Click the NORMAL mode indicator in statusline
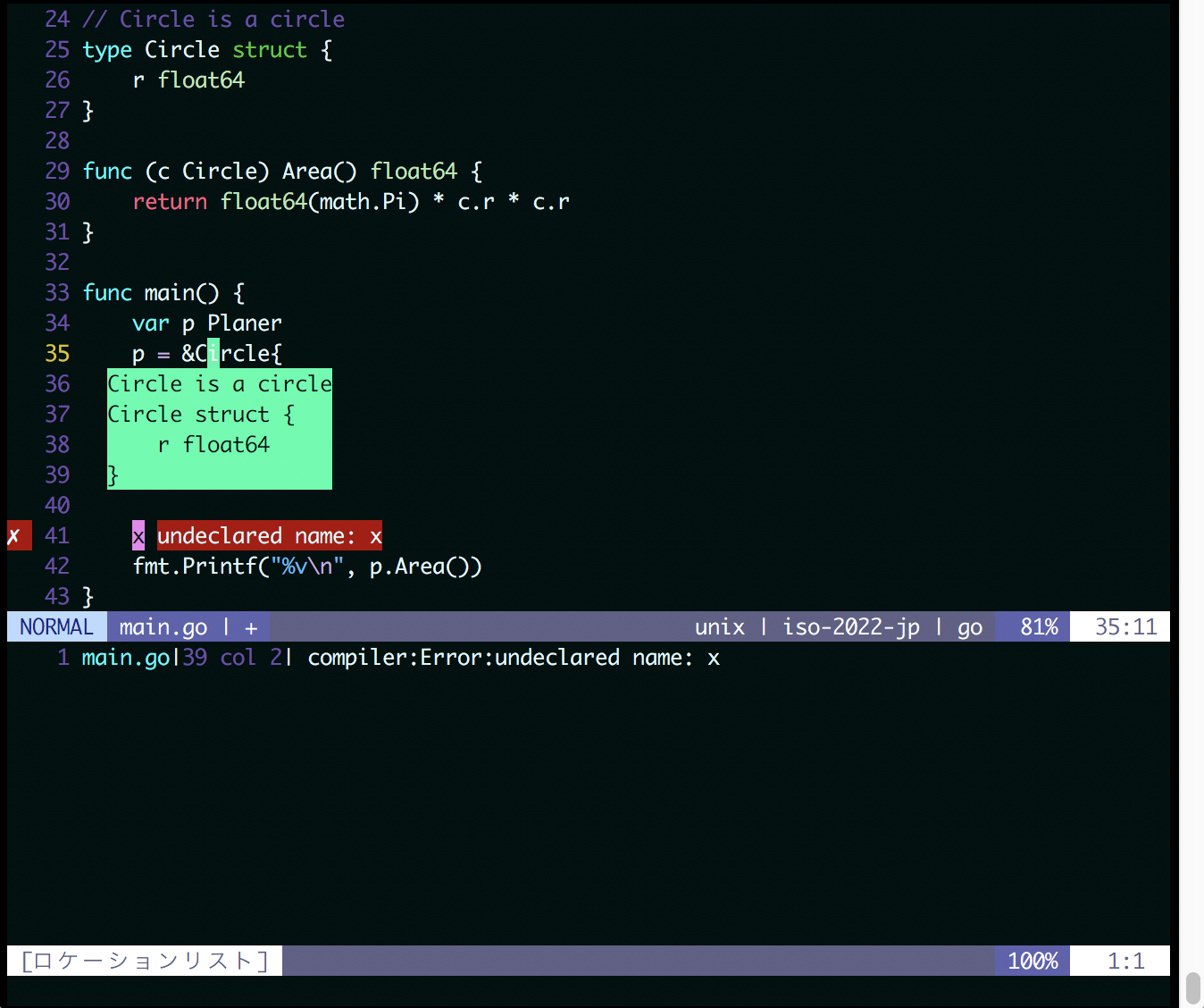This screenshot has width=1204, height=1008. [56, 626]
